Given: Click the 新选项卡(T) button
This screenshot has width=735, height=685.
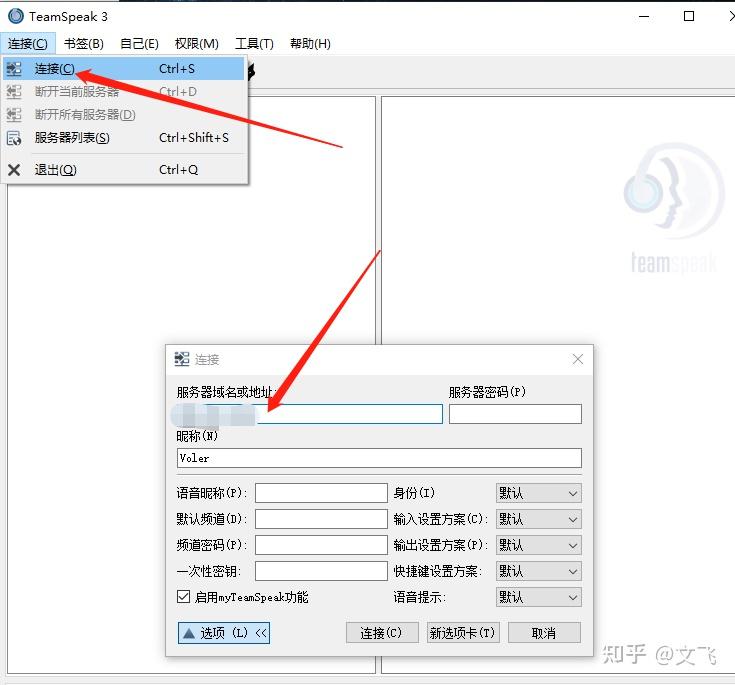Looking at the screenshot, I should [x=463, y=633].
